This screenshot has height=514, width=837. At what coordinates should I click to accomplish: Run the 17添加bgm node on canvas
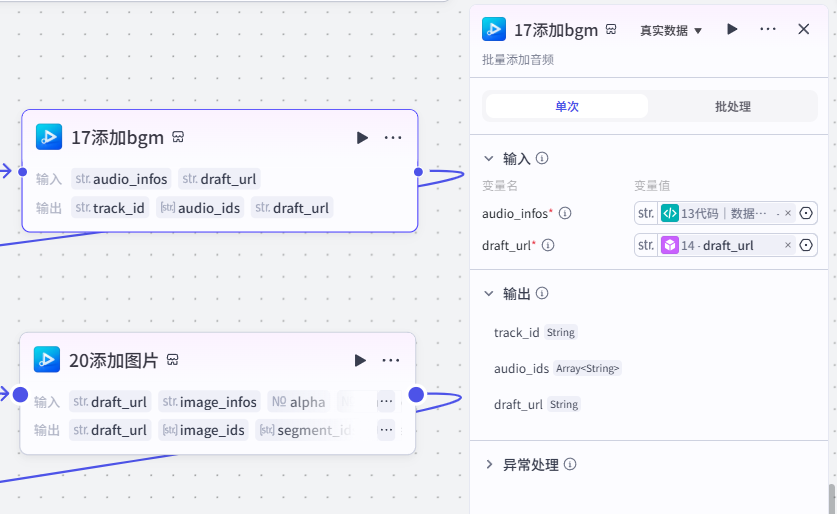coord(362,138)
